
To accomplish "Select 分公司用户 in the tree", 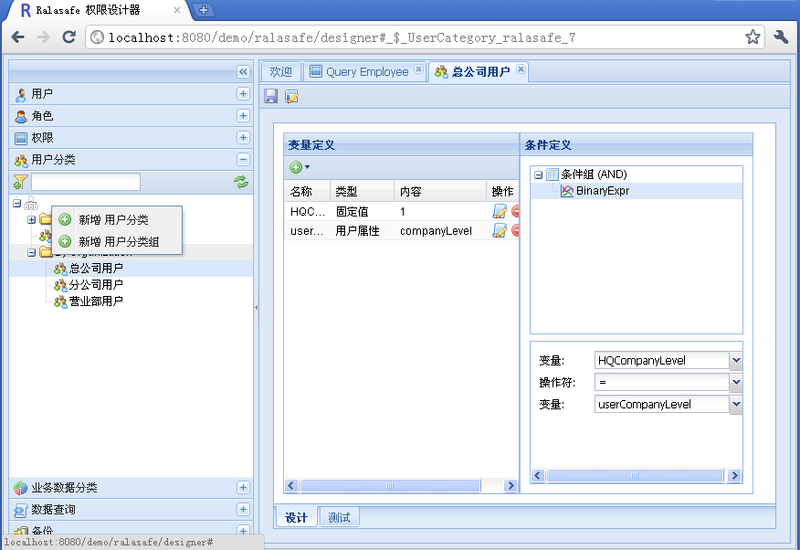I will 95,285.
